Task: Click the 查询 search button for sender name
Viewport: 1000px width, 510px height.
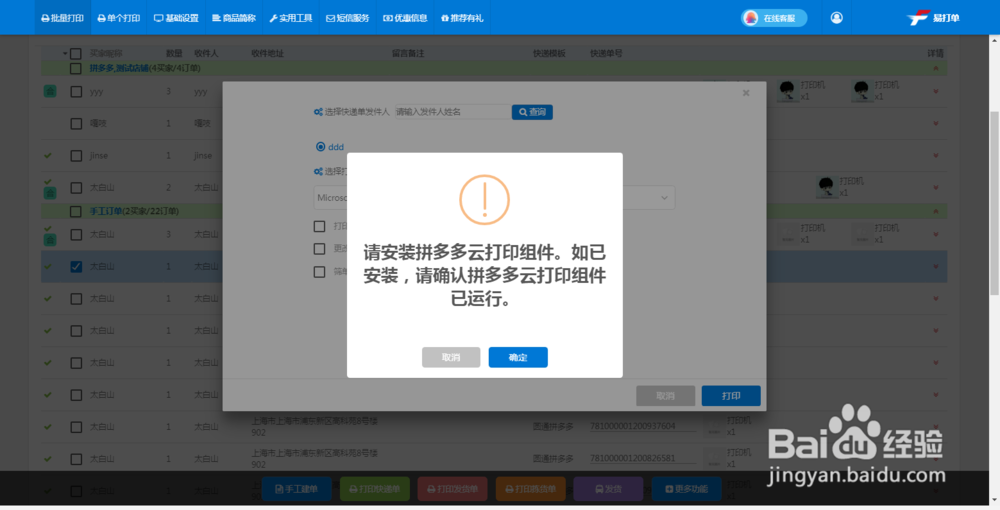Action: click(532, 112)
